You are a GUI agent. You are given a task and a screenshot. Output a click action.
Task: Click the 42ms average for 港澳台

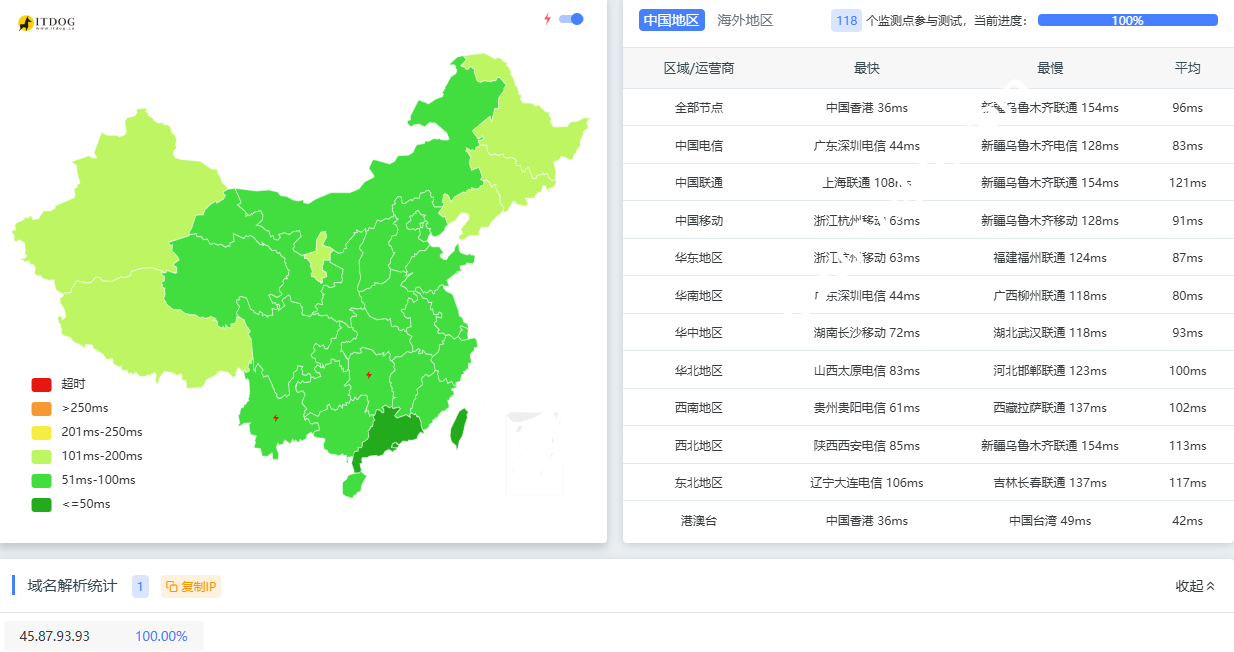point(1188,520)
